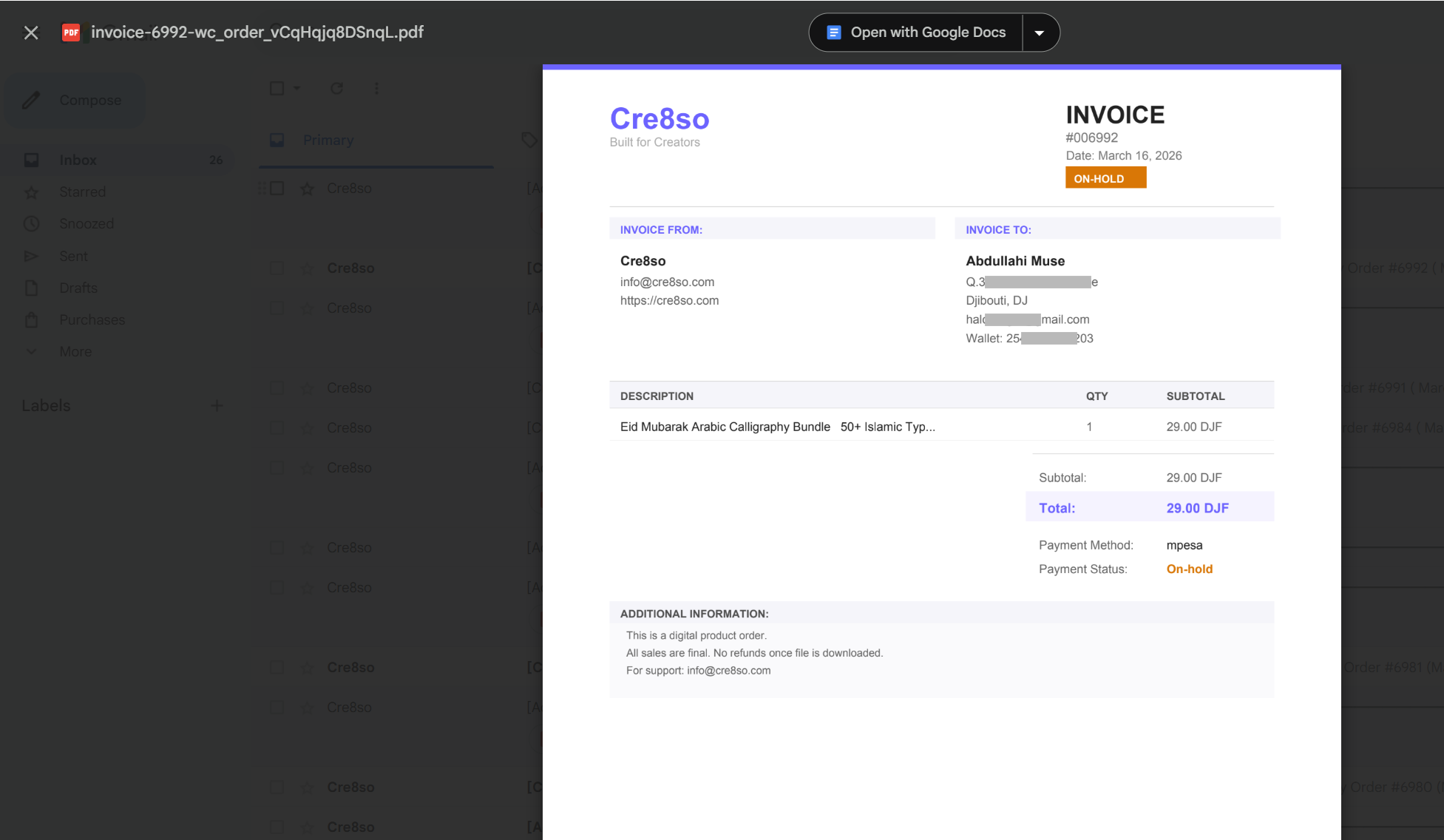The height and width of the screenshot is (840, 1444).
Task: Open the Sent mail folder
Action: pyautogui.click(x=73, y=256)
